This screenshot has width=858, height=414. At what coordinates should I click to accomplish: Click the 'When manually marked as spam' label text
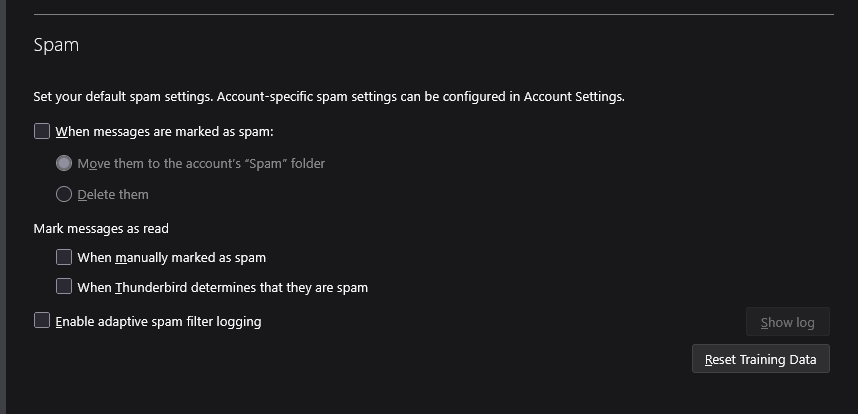click(x=171, y=257)
